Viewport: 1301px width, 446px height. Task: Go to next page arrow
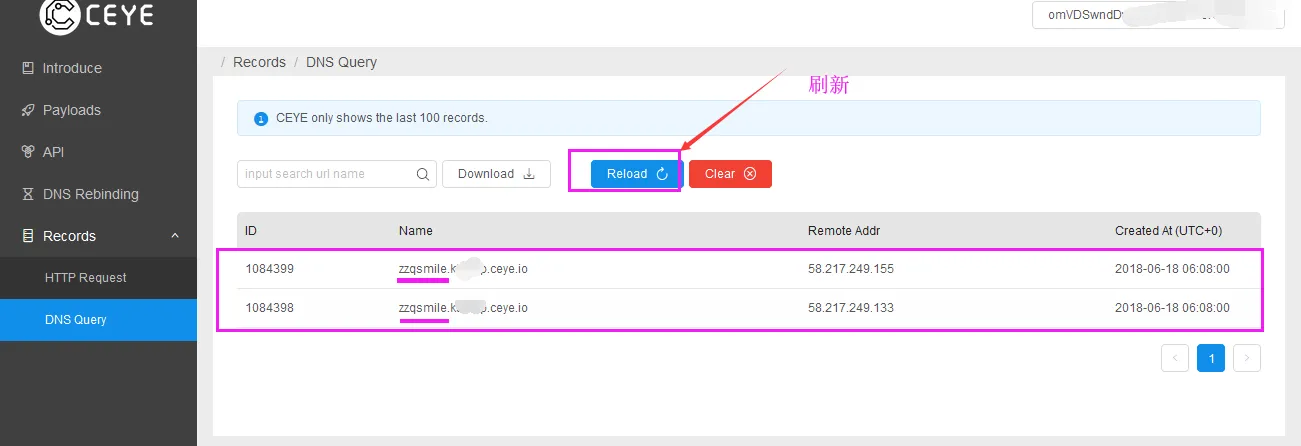click(1247, 358)
